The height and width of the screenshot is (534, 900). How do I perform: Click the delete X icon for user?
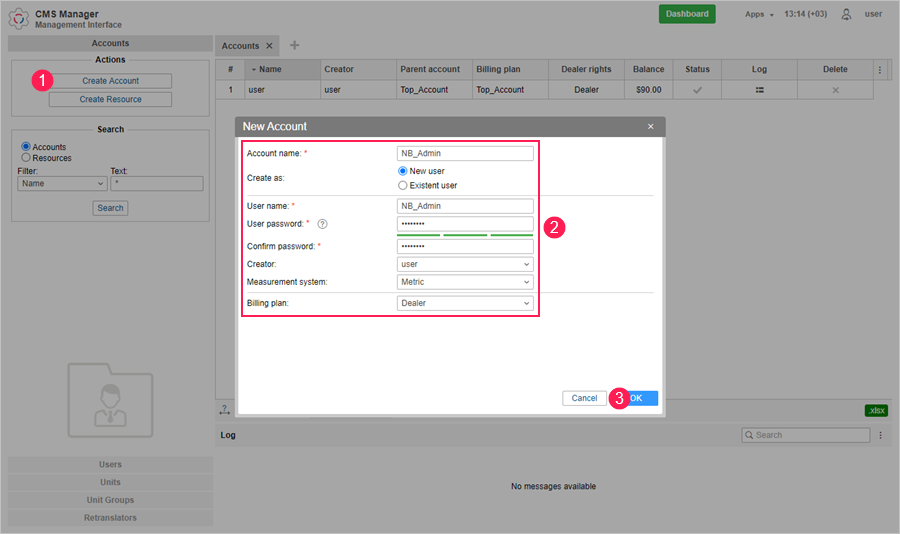835,90
